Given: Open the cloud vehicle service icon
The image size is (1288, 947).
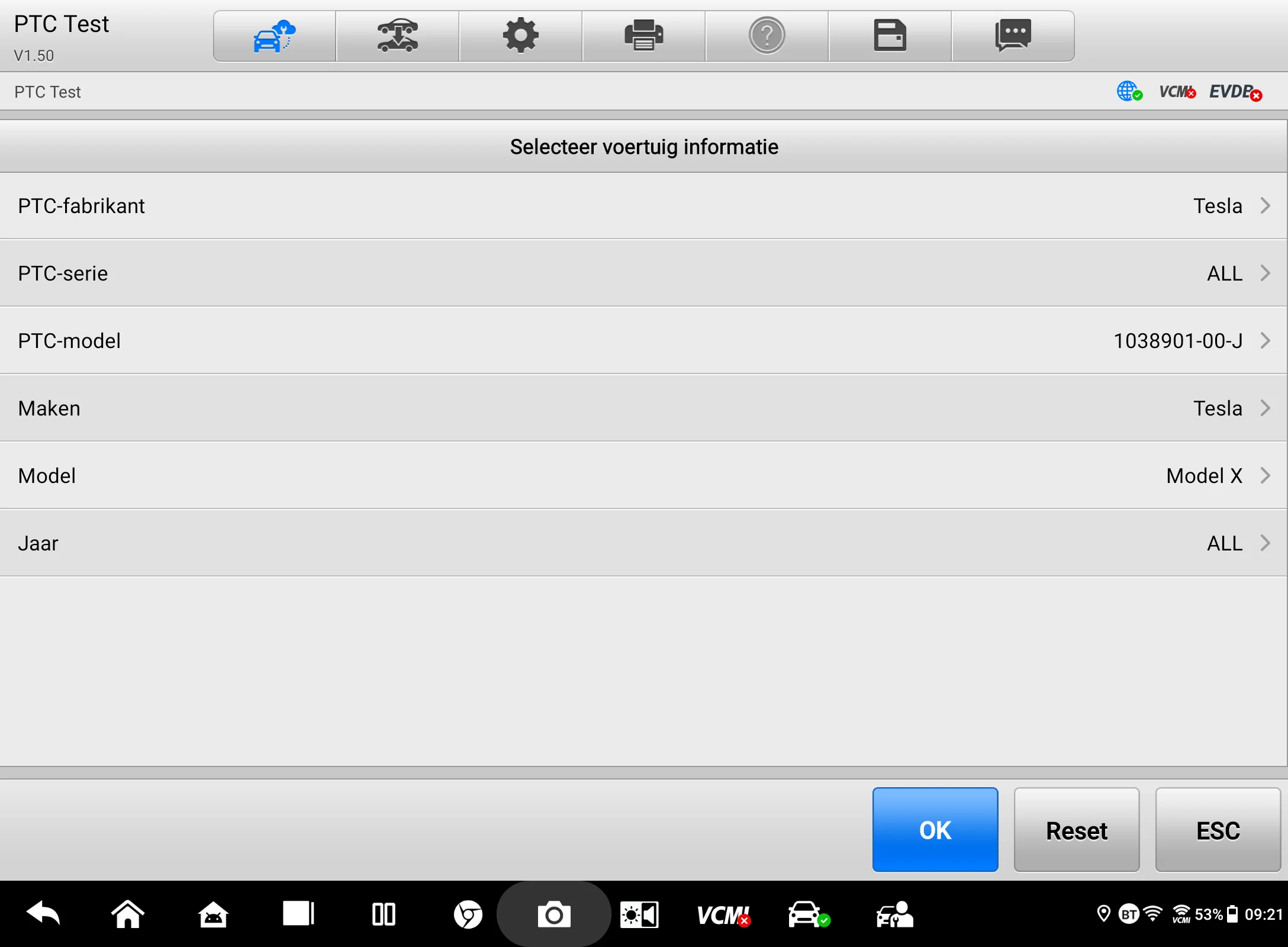Looking at the screenshot, I should [274, 36].
